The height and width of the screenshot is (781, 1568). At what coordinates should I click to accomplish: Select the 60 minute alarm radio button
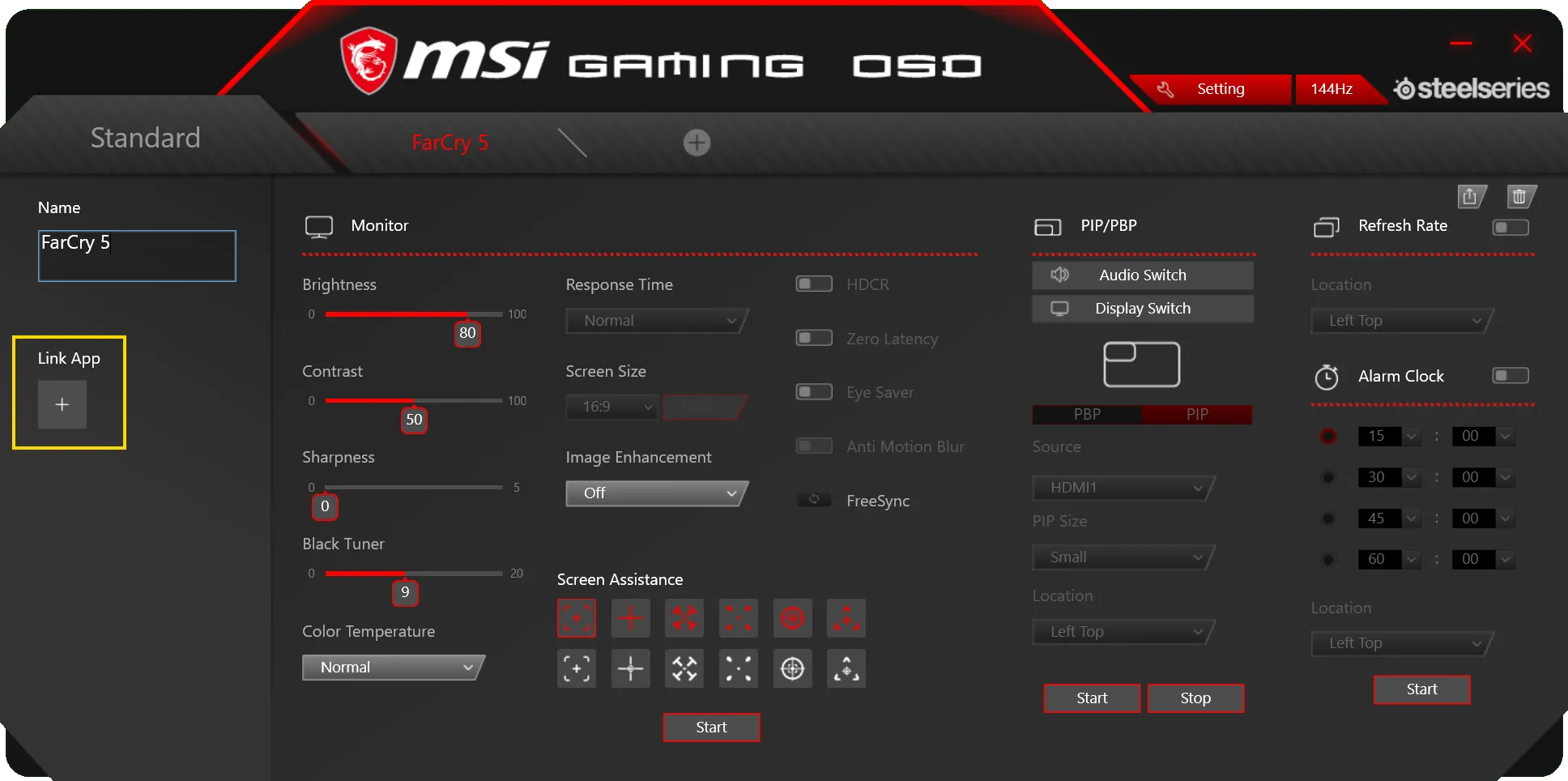point(1328,559)
